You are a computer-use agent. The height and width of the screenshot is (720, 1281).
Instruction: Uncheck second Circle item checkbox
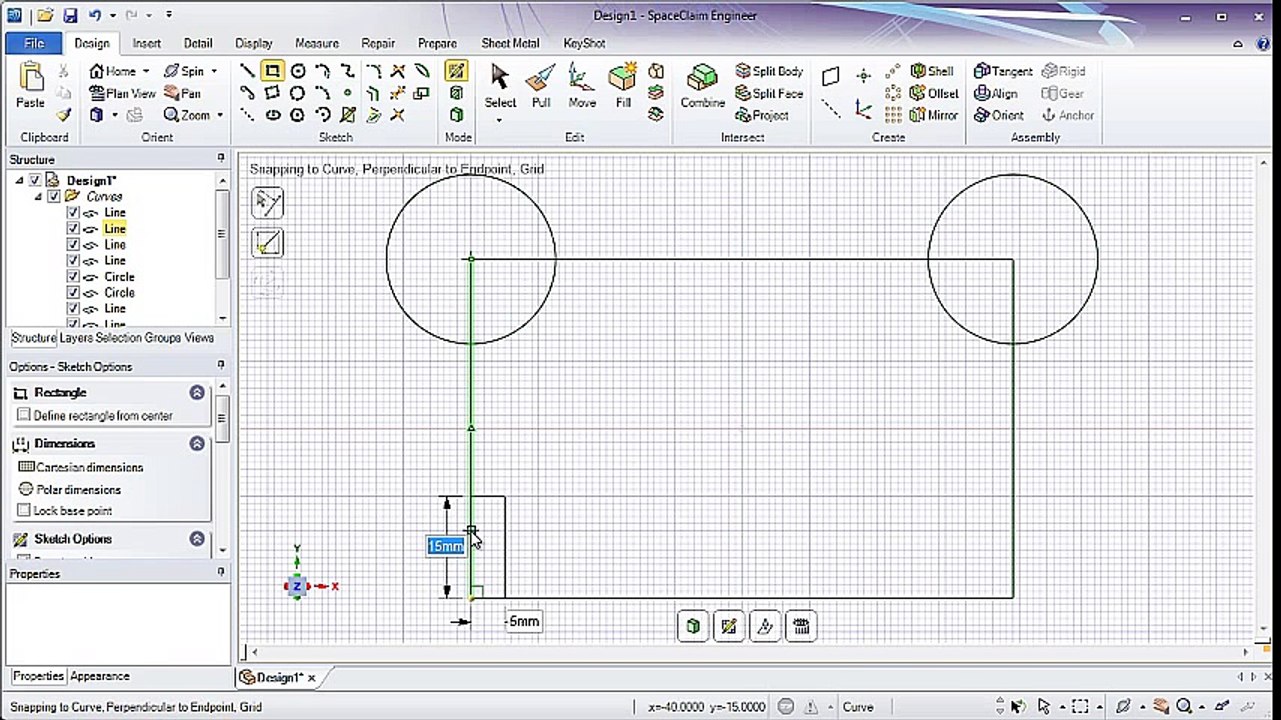click(73, 292)
